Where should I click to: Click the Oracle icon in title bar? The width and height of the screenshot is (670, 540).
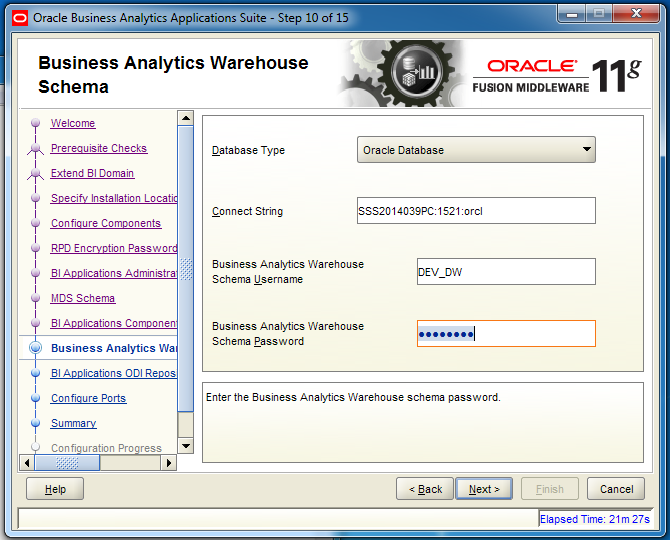tap(20, 18)
